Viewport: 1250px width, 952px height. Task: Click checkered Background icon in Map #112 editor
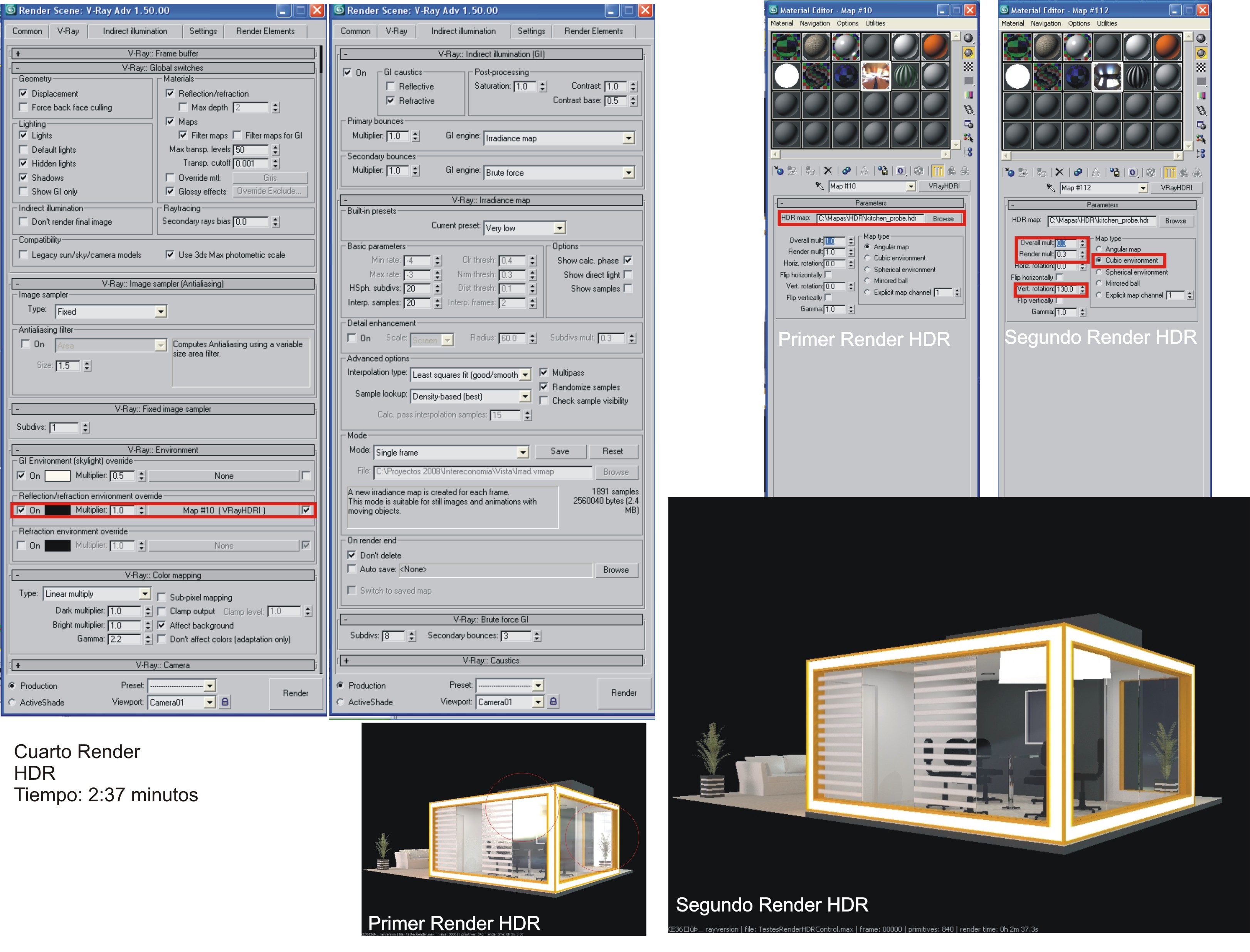1201,67
